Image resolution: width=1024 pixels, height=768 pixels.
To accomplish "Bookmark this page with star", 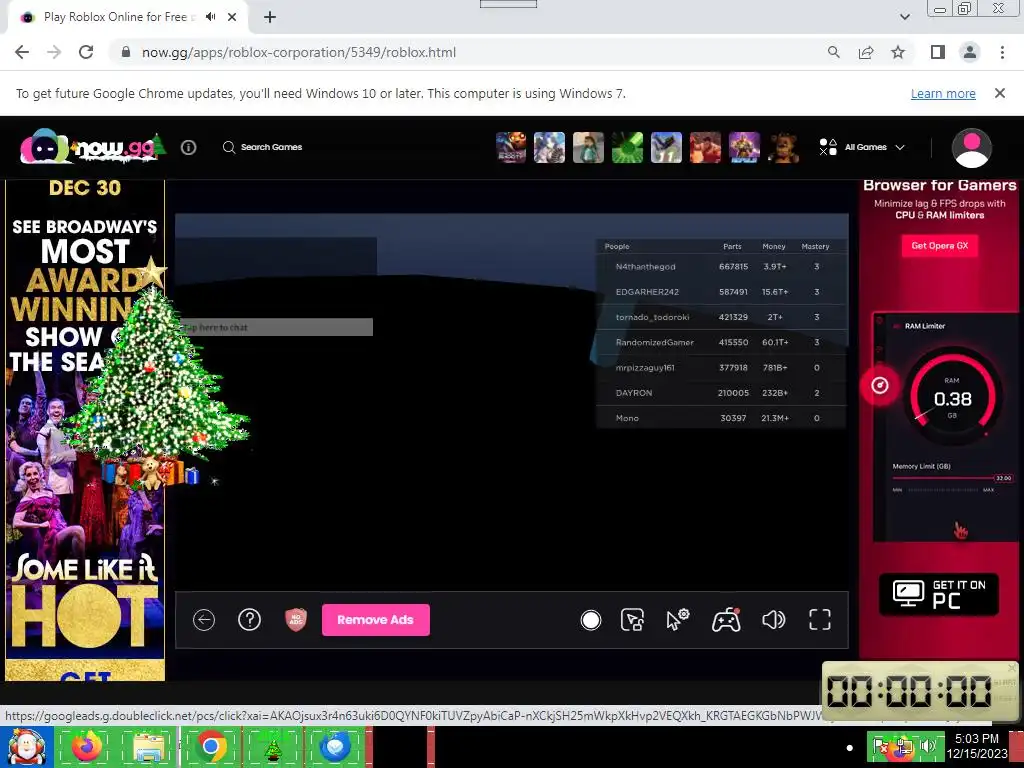I will [x=898, y=52].
